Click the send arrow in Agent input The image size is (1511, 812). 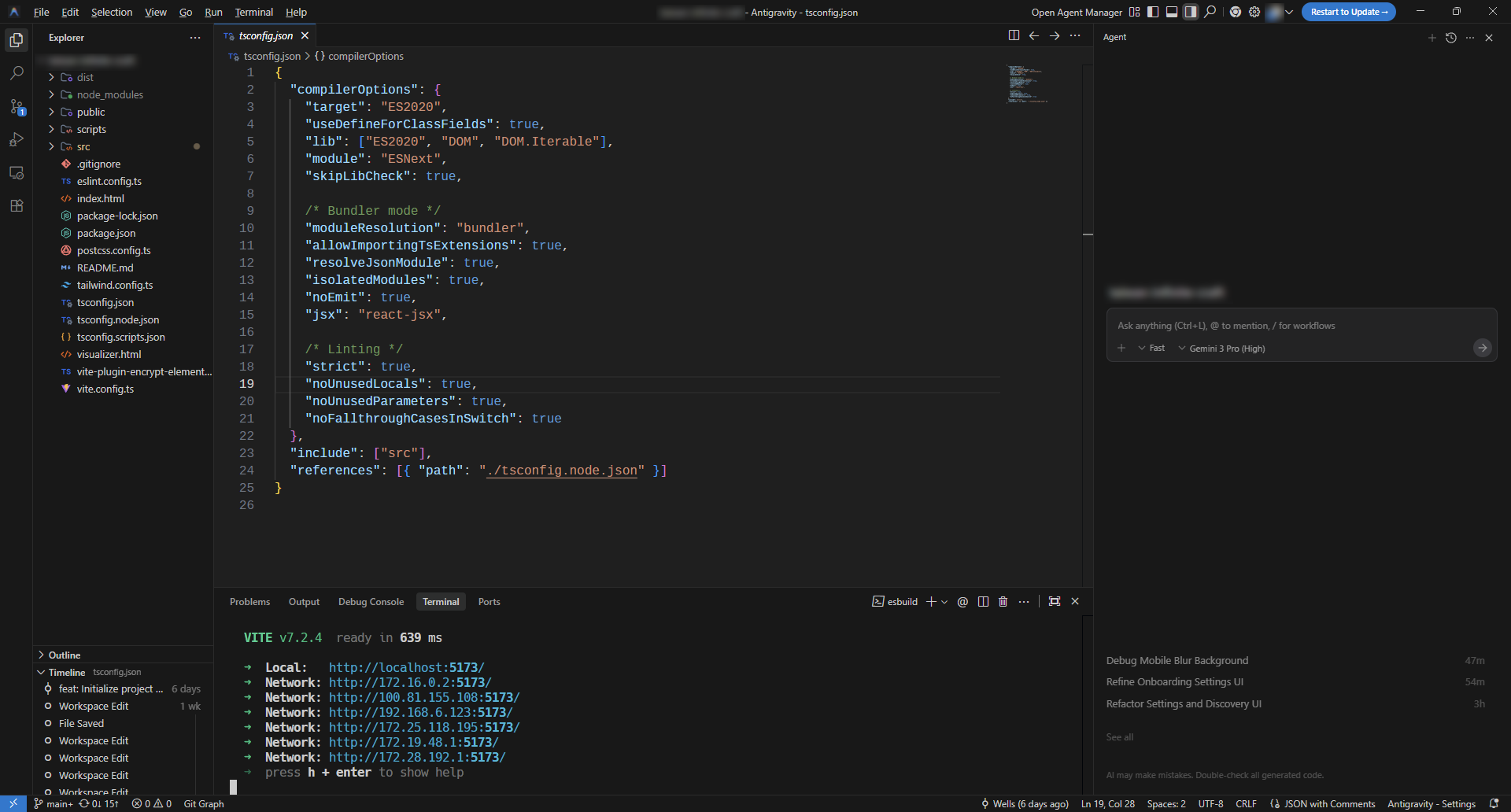pyautogui.click(x=1482, y=348)
